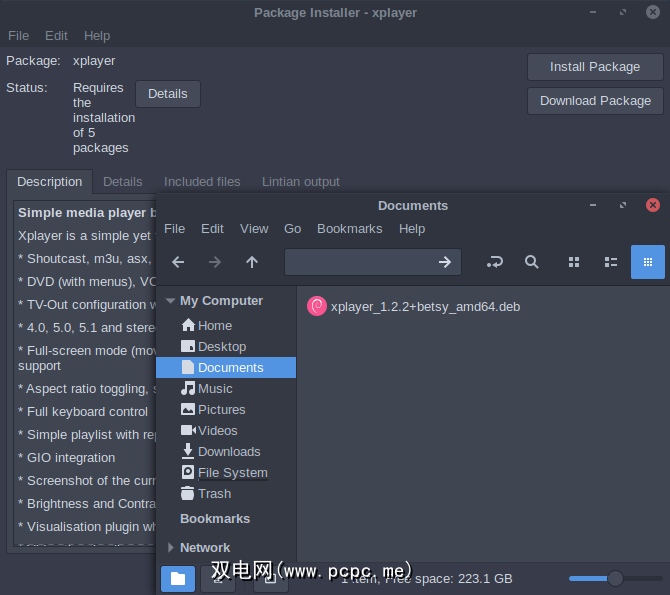Close the Documents window
This screenshot has height=595, width=670.
tap(652, 205)
